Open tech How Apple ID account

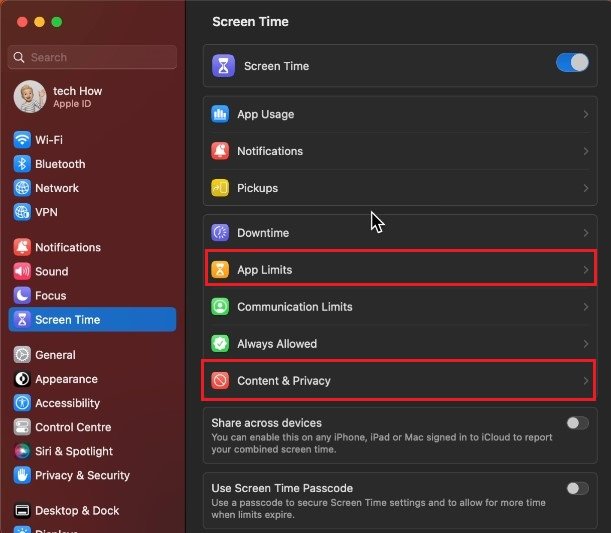click(92, 97)
